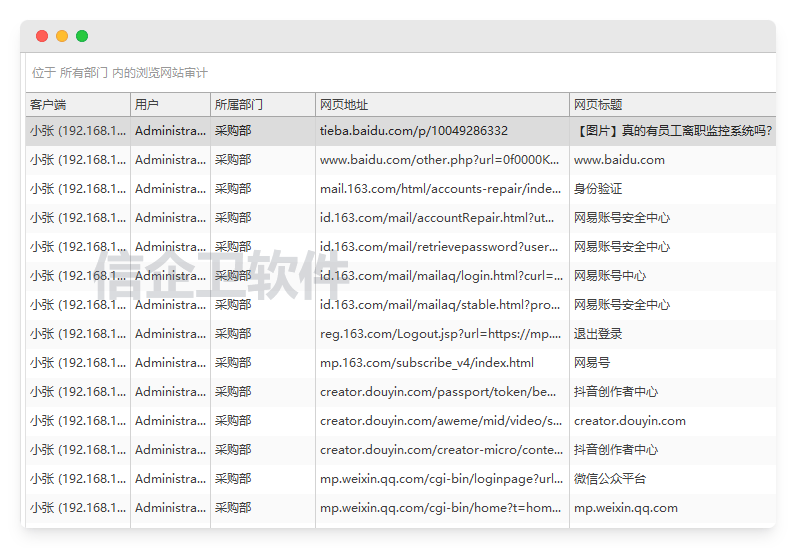
Task: Sort by the 用户 column header
Action: tap(169, 104)
